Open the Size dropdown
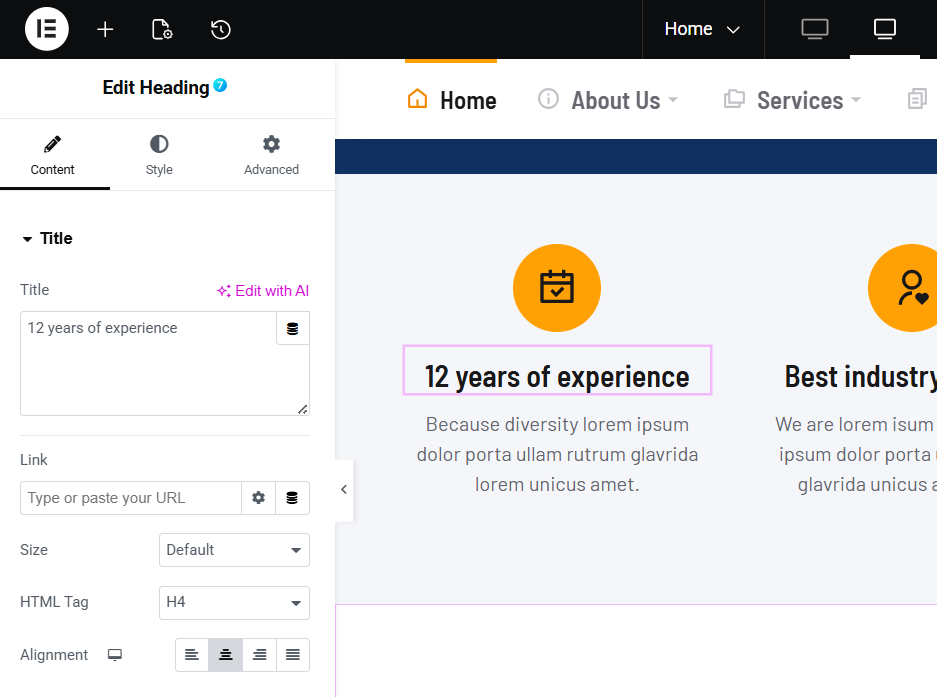This screenshot has width=937, height=697. point(234,550)
